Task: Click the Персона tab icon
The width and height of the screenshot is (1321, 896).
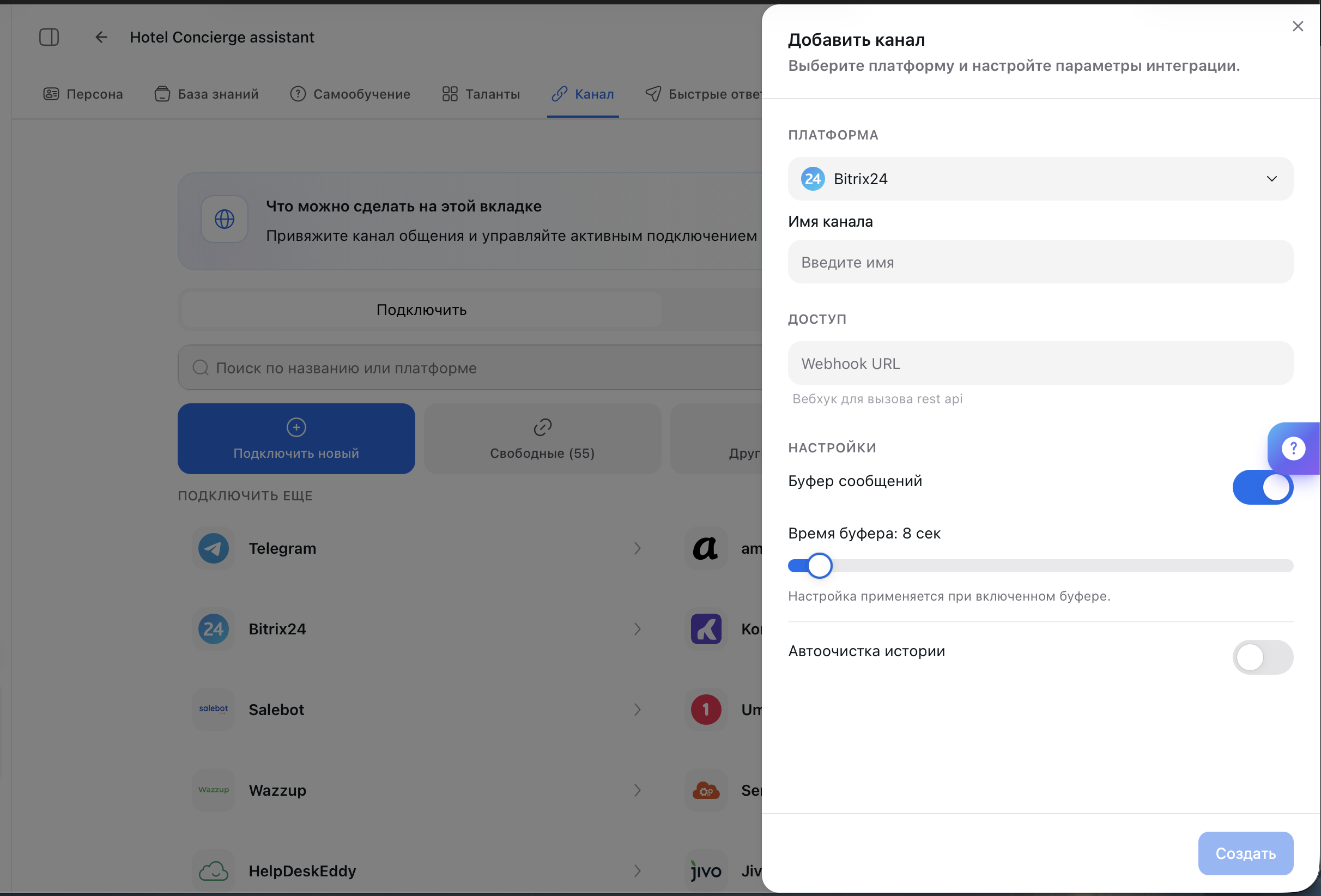Action: point(51,94)
